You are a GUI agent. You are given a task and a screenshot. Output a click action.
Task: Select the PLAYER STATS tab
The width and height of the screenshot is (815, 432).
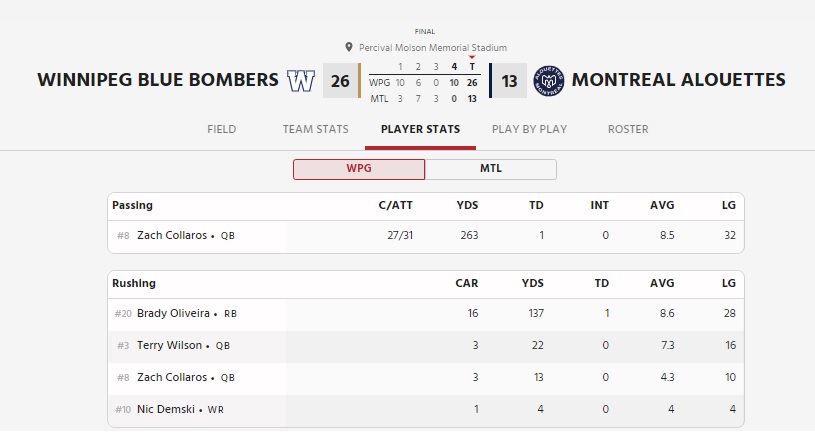(x=420, y=129)
